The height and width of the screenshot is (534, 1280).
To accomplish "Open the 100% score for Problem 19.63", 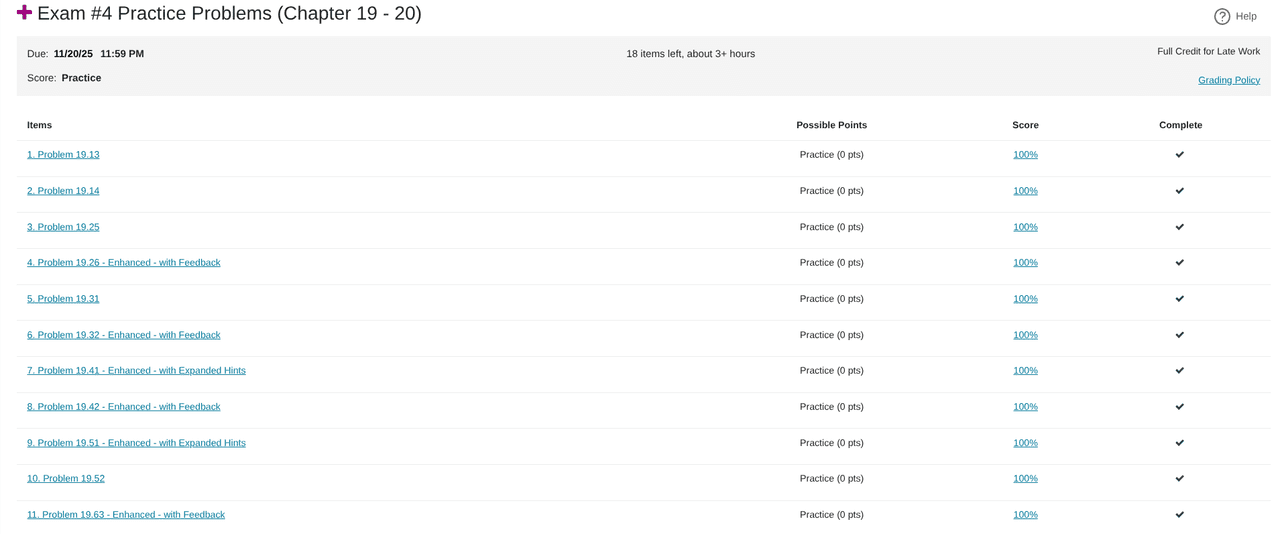I will tap(1025, 515).
